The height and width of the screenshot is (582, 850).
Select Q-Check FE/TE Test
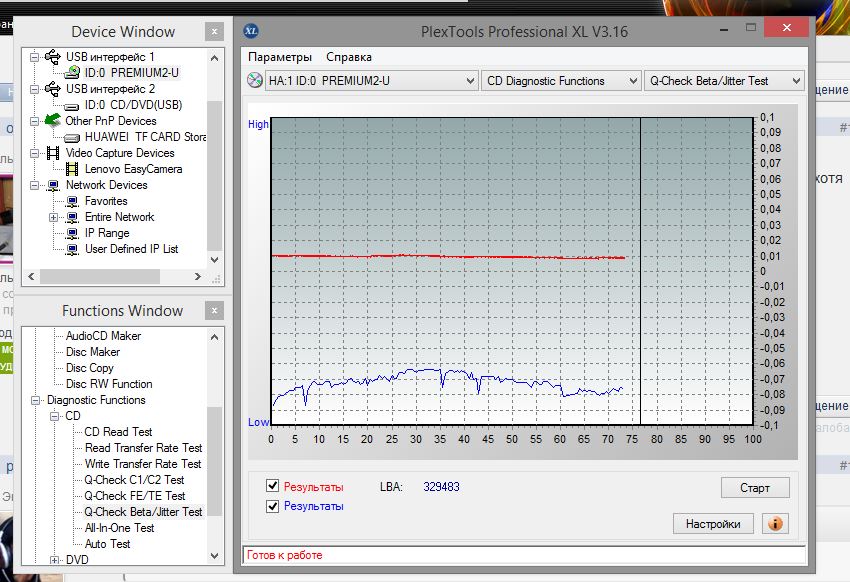(134, 496)
